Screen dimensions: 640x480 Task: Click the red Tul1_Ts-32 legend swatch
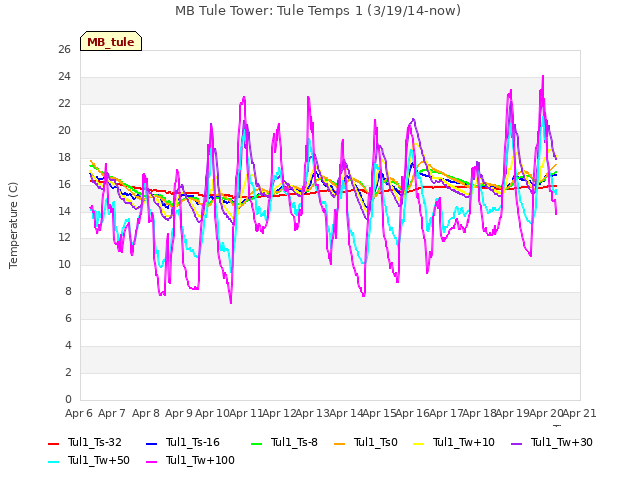pyautogui.click(x=53, y=444)
